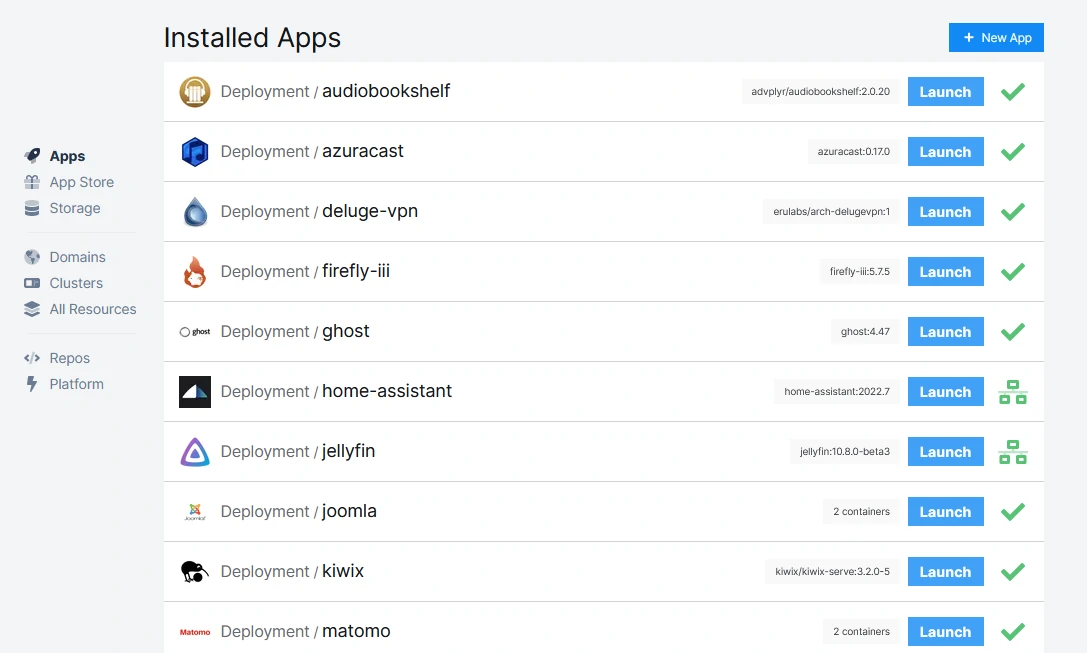The width and height of the screenshot is (1087, 653).
Task: Click the azuracast:0.17.0 image tag
Action: click(853, 152)
